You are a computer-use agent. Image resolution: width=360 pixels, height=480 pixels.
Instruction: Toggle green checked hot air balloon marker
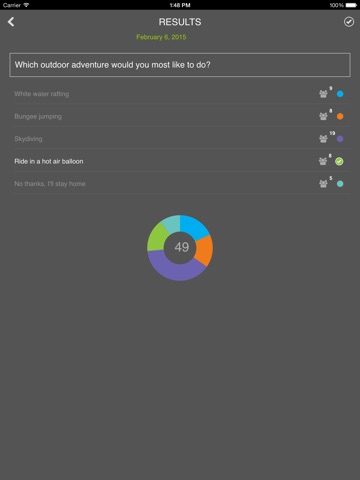(x=339, y=161)
